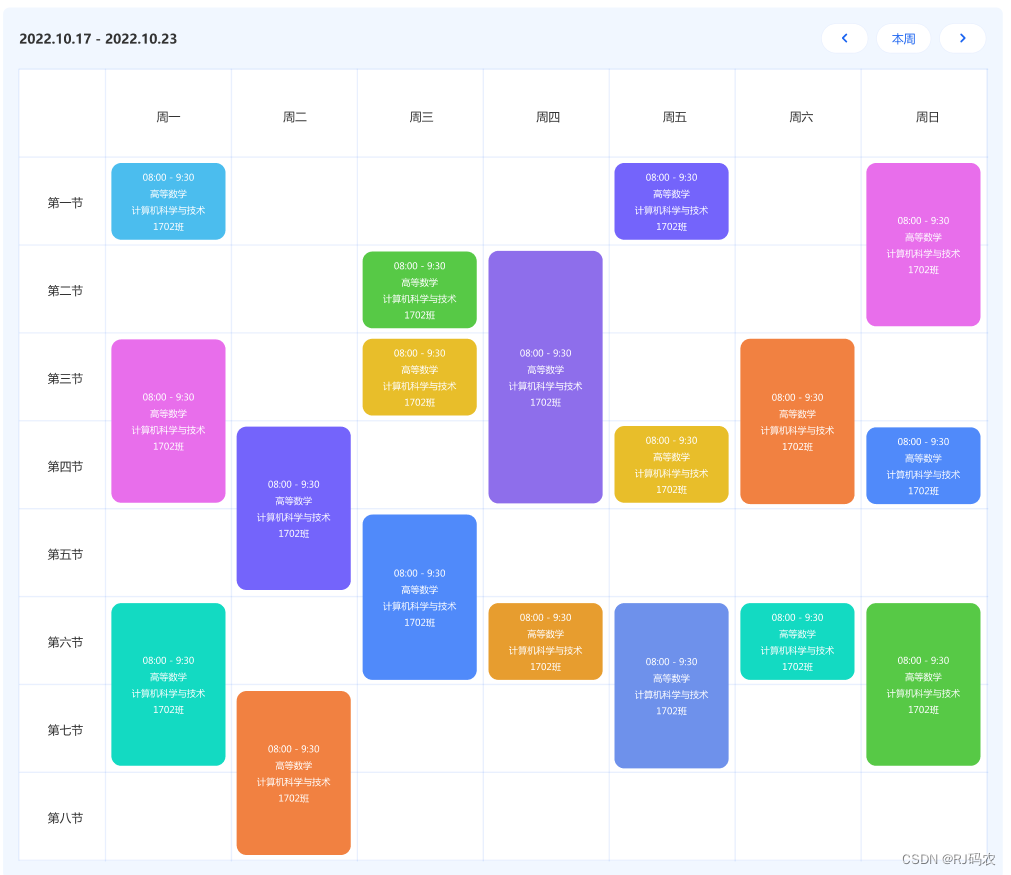1011x875 pixels.
Task: Select the purple course card spanning 周四
Action: 545,377
